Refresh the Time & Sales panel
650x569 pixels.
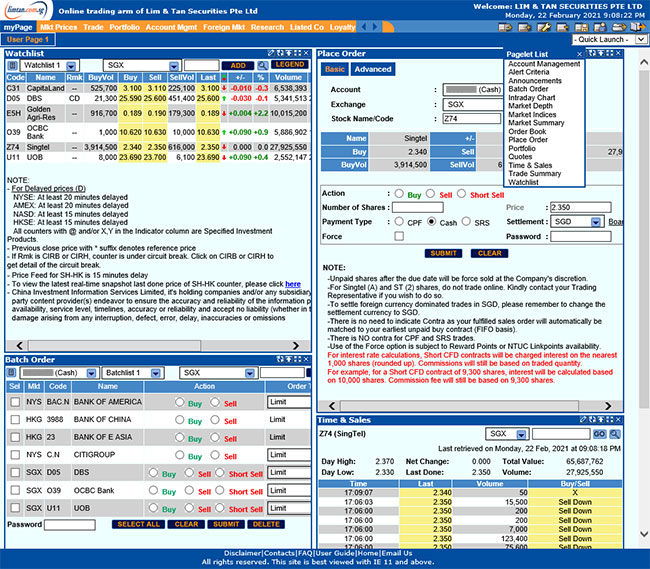(x=592, y=419)
